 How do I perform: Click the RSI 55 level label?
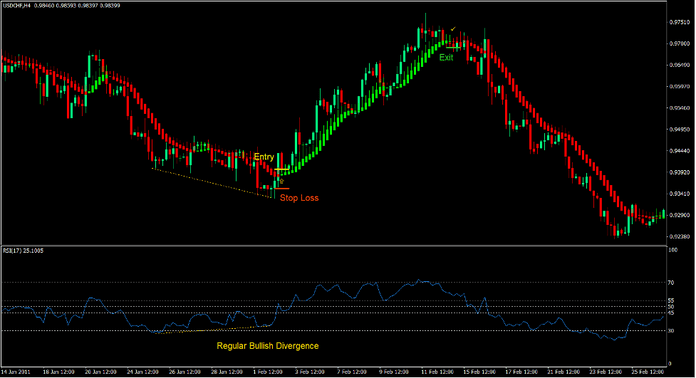click(671, 301)
